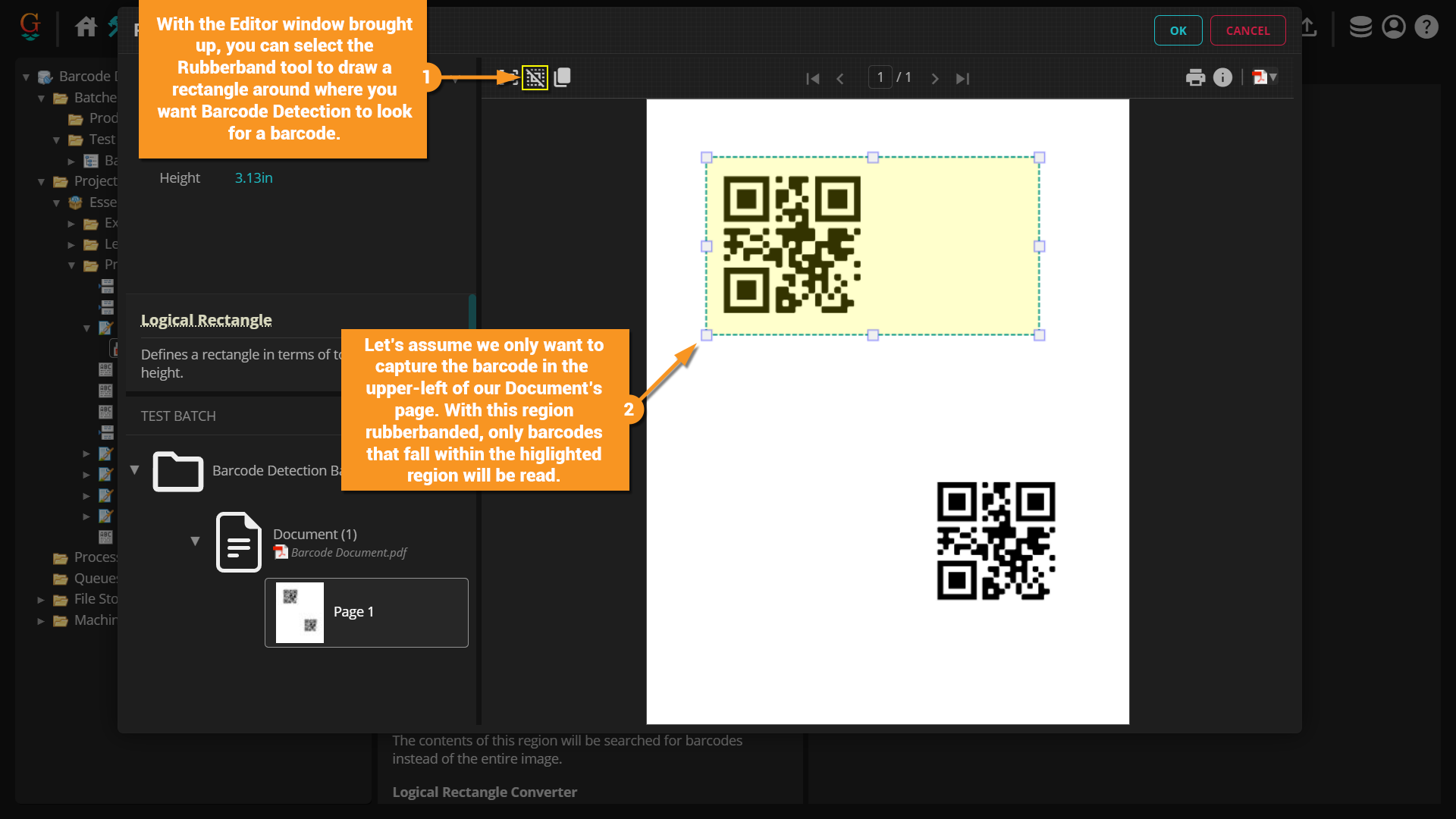Click the rubberband region's bottom-right resize handle
The width and height of the screenshot is (1456, 819).
click(1039, 335)
